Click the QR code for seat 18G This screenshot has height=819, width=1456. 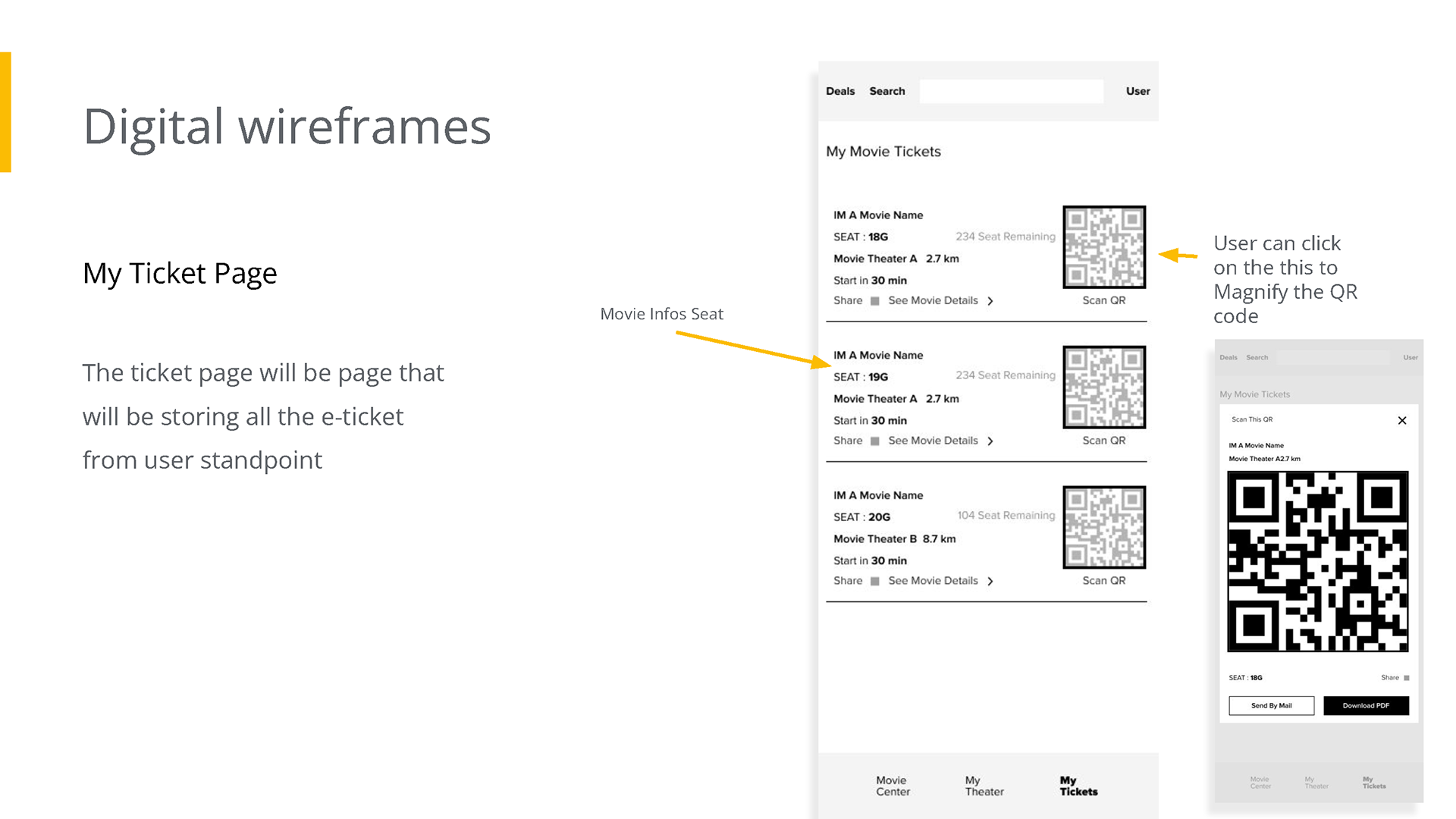[x=1103, y=247]
